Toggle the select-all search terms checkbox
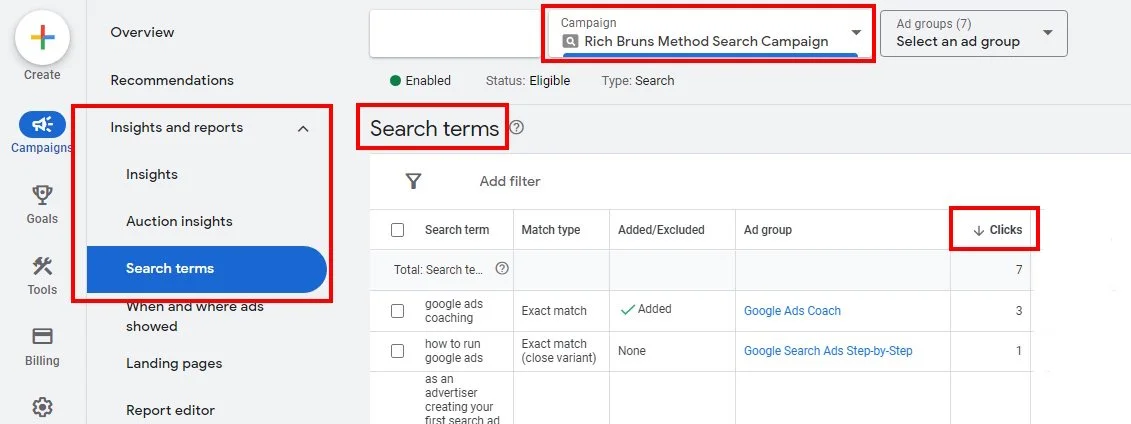1131x424 pixels. [397, 230]
